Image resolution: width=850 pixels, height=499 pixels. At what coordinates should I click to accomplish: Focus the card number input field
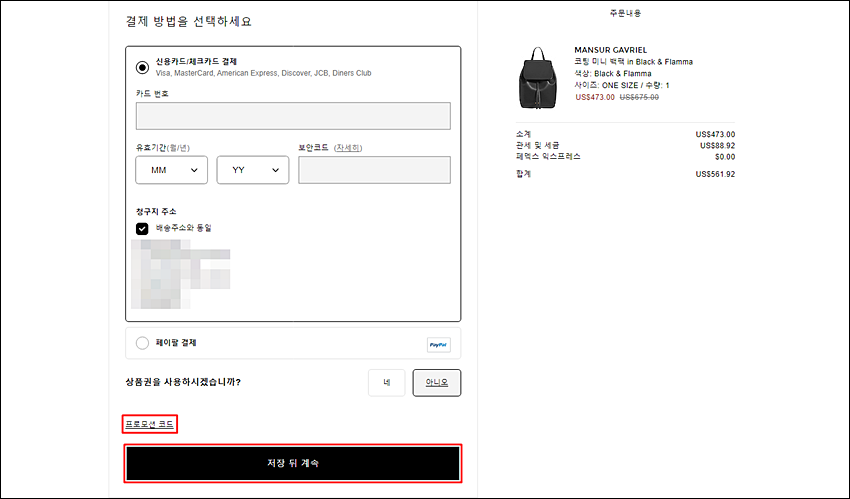[293, 116]
